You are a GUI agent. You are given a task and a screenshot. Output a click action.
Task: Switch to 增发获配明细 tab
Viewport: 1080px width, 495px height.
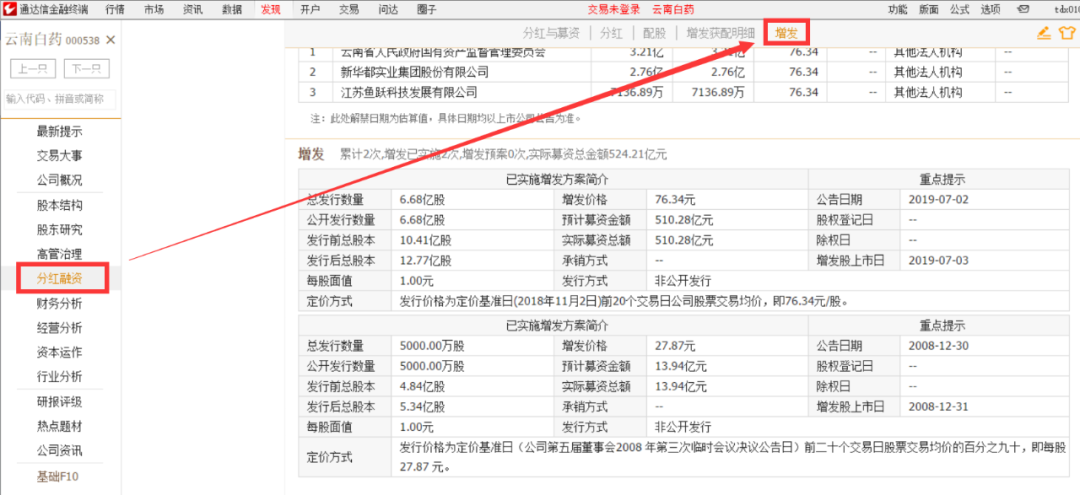pyautogui.click(x=720, y=33)
